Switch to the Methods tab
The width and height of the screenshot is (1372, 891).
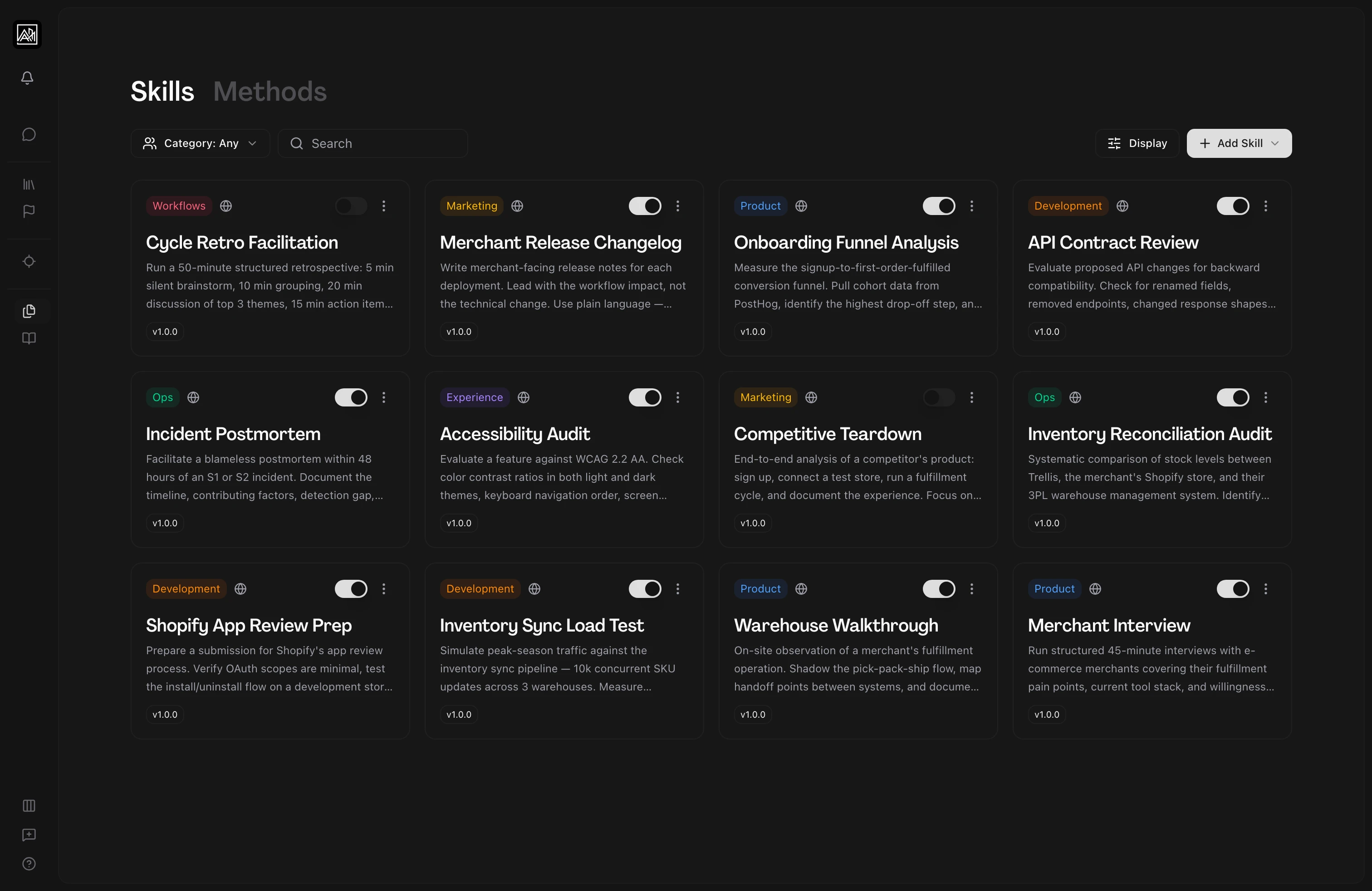pyautogui.click(x=270, y=92)
